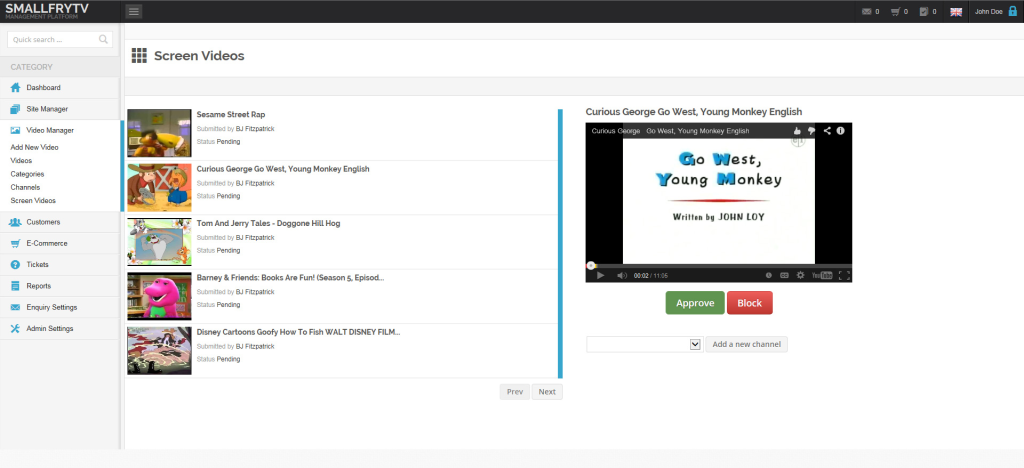Viewport: 1024px width, 468px height.
Task: Open the notes checklist icon in header
Action: pyautogui.click(x=923, y=12)
